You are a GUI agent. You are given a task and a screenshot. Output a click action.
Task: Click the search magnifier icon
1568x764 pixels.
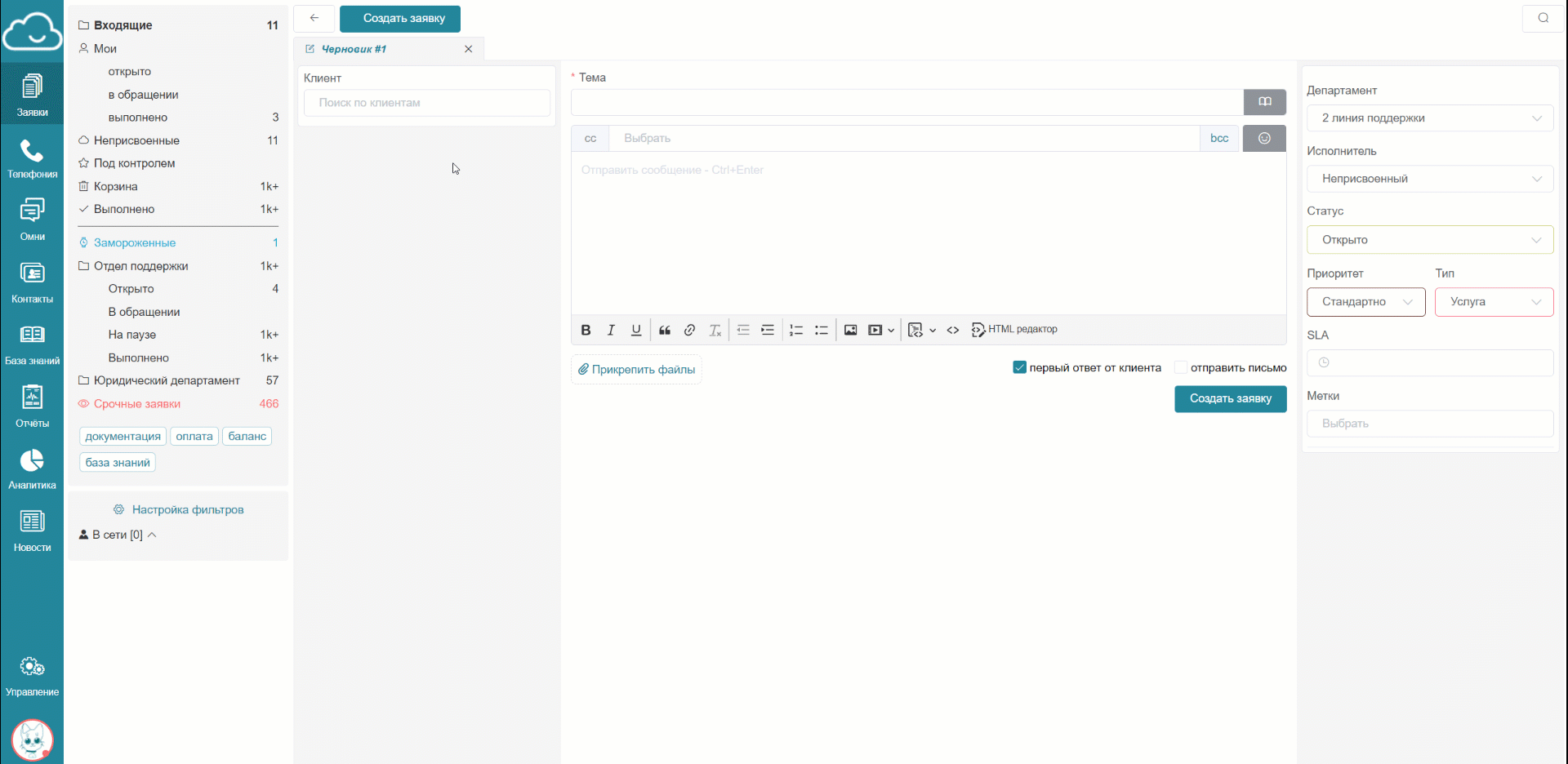coord(1543,18)
